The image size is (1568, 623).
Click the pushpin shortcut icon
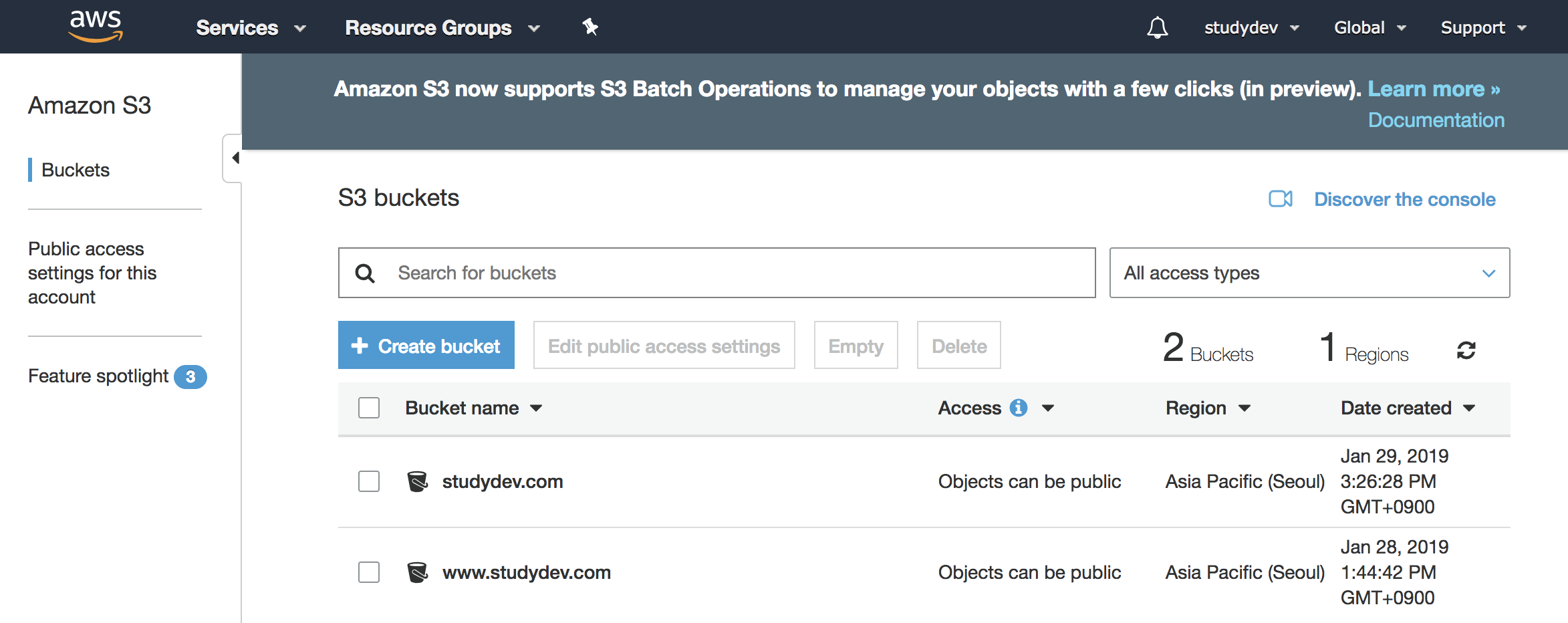tap(590, 27)
